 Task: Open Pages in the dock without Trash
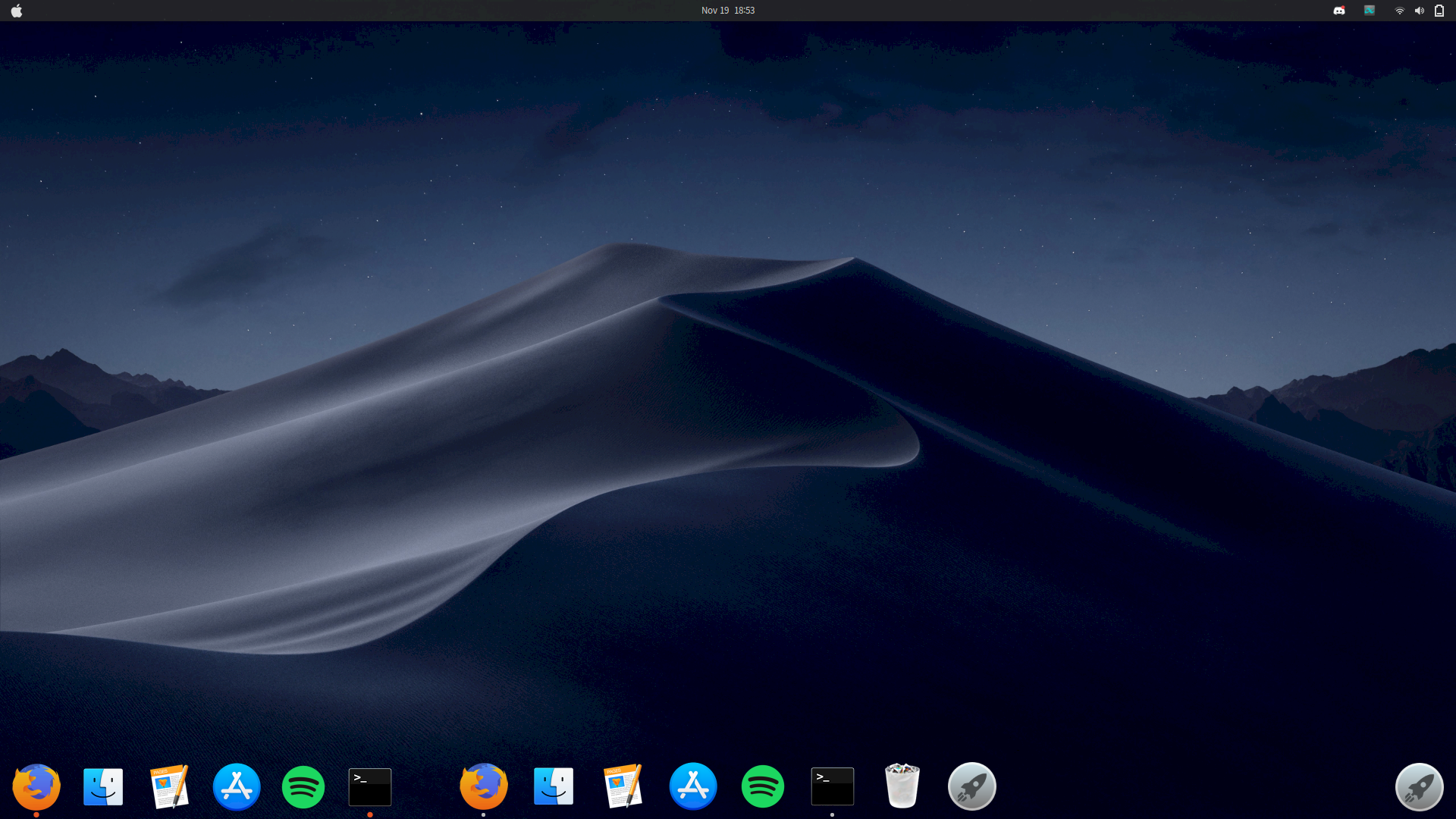pos(170,786)
